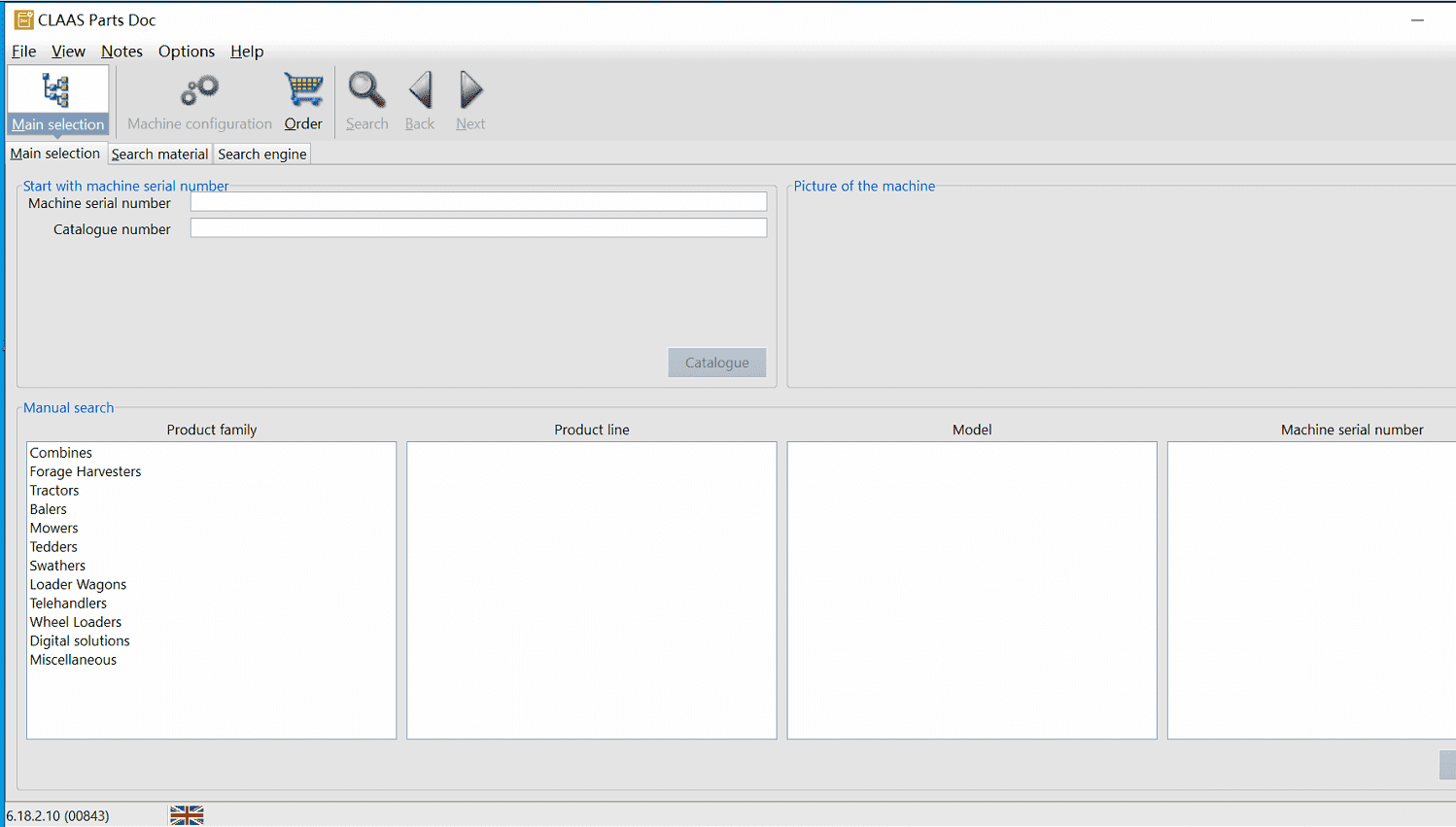The image size is (1456, 827).
Task: Focus the Catalogue number field
Action: 478,228
